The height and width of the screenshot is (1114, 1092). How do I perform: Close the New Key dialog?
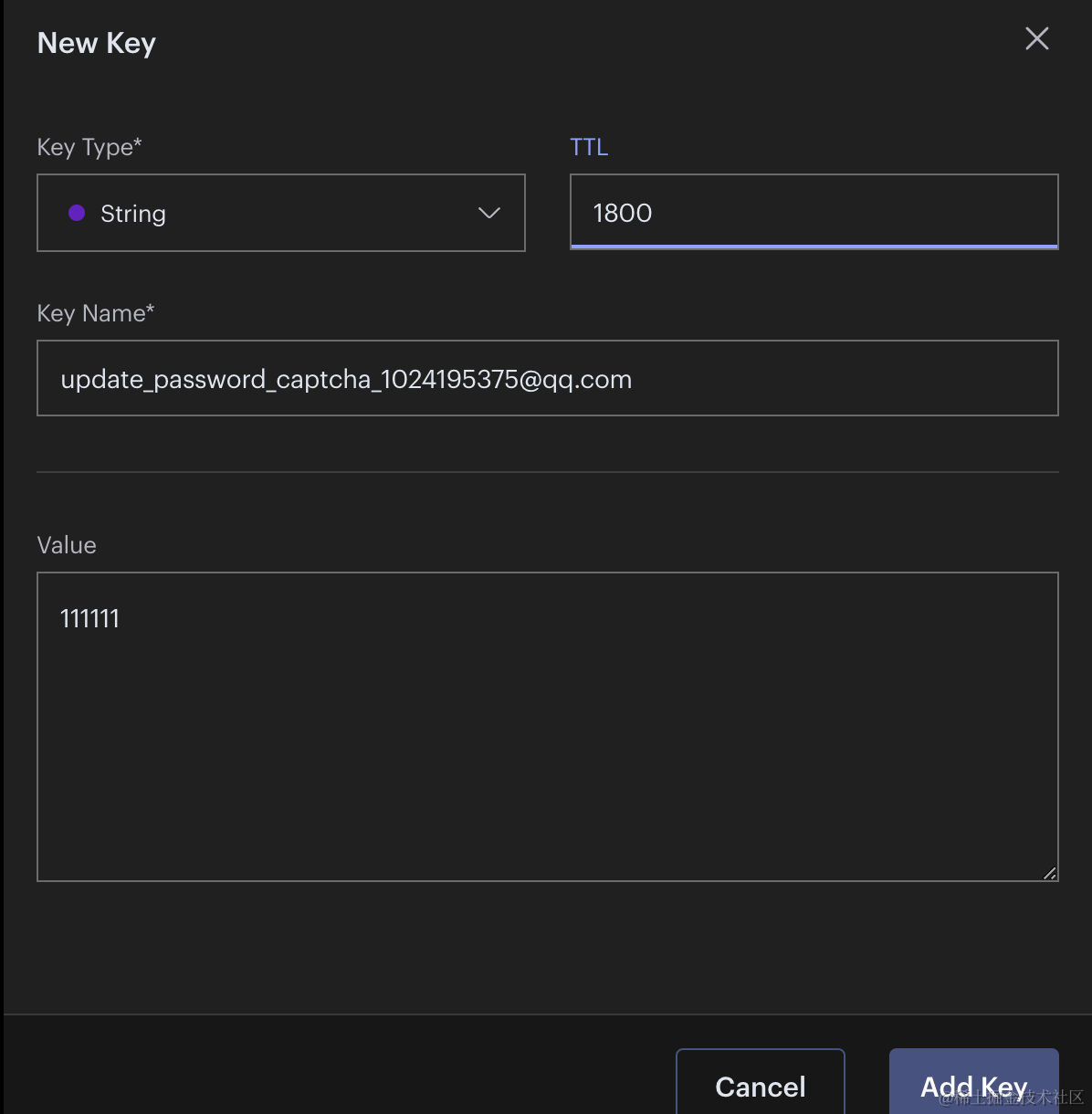pos(1036,38)
